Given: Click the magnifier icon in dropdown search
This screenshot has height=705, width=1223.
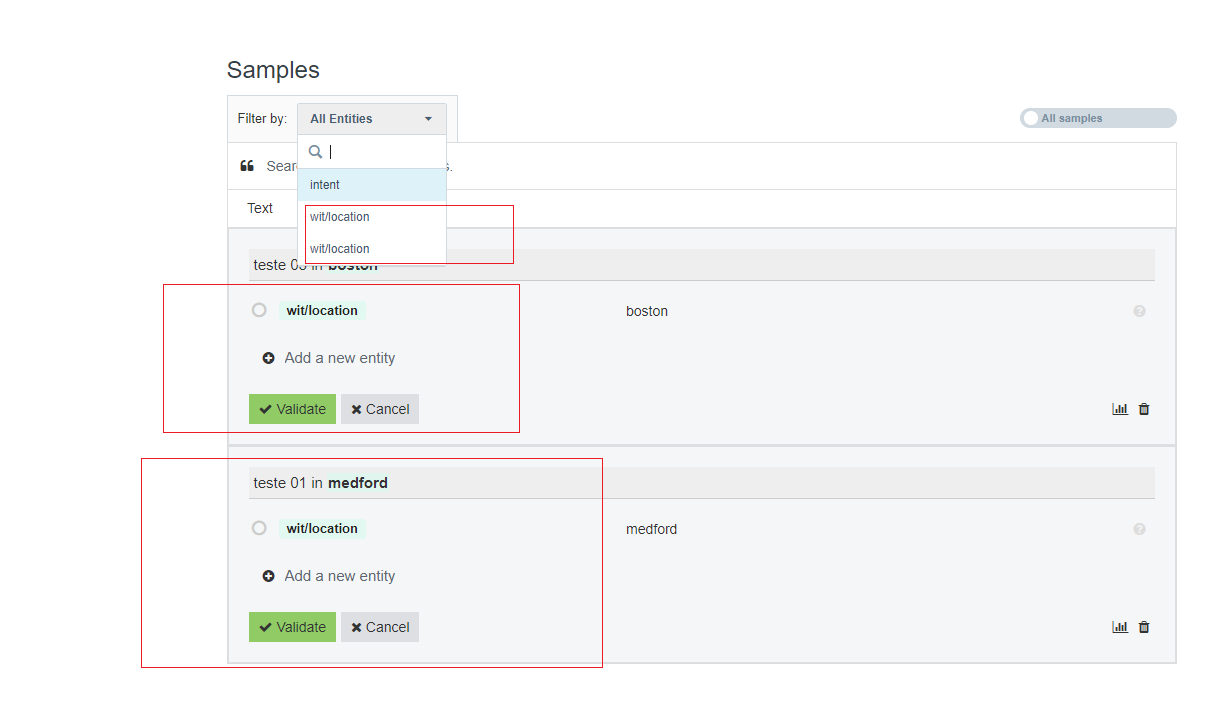Looking at the screenshot, I should tap(315, 152).
